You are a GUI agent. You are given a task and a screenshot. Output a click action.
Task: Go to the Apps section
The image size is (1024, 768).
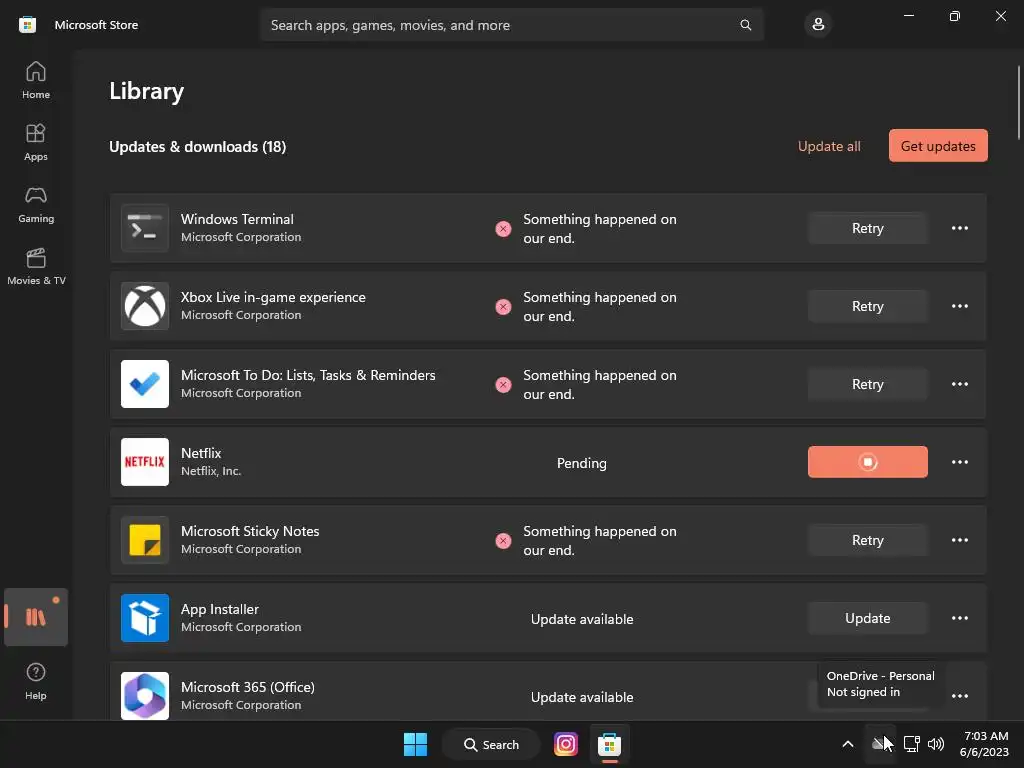36,142
